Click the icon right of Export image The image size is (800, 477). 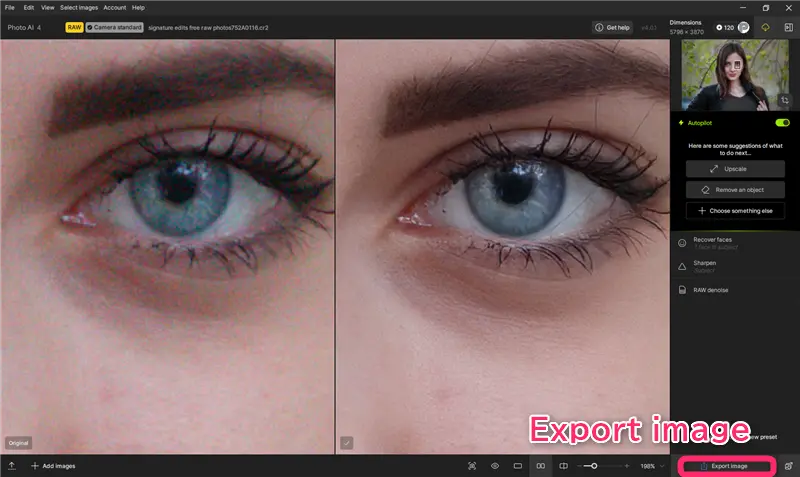788,466
